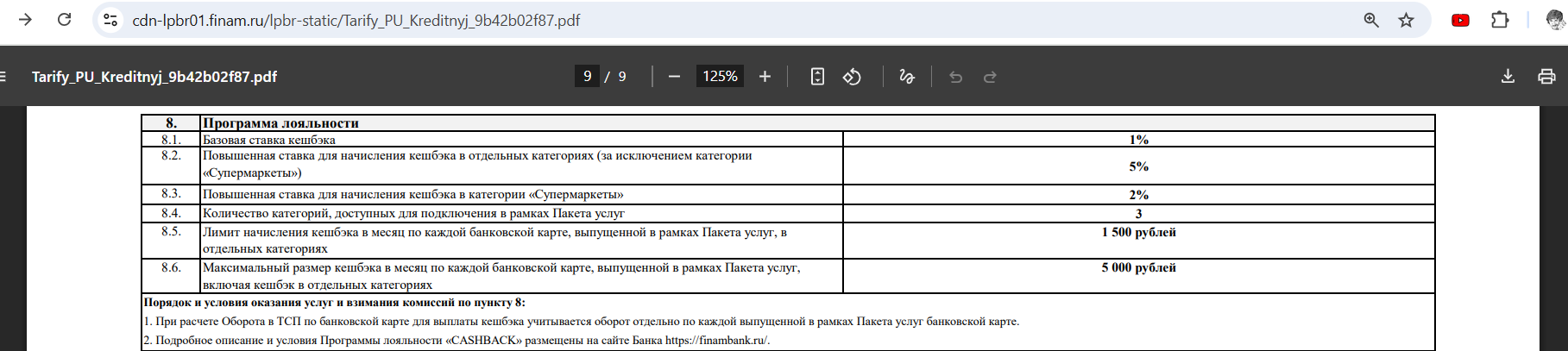Click the total page count 9

622,77
